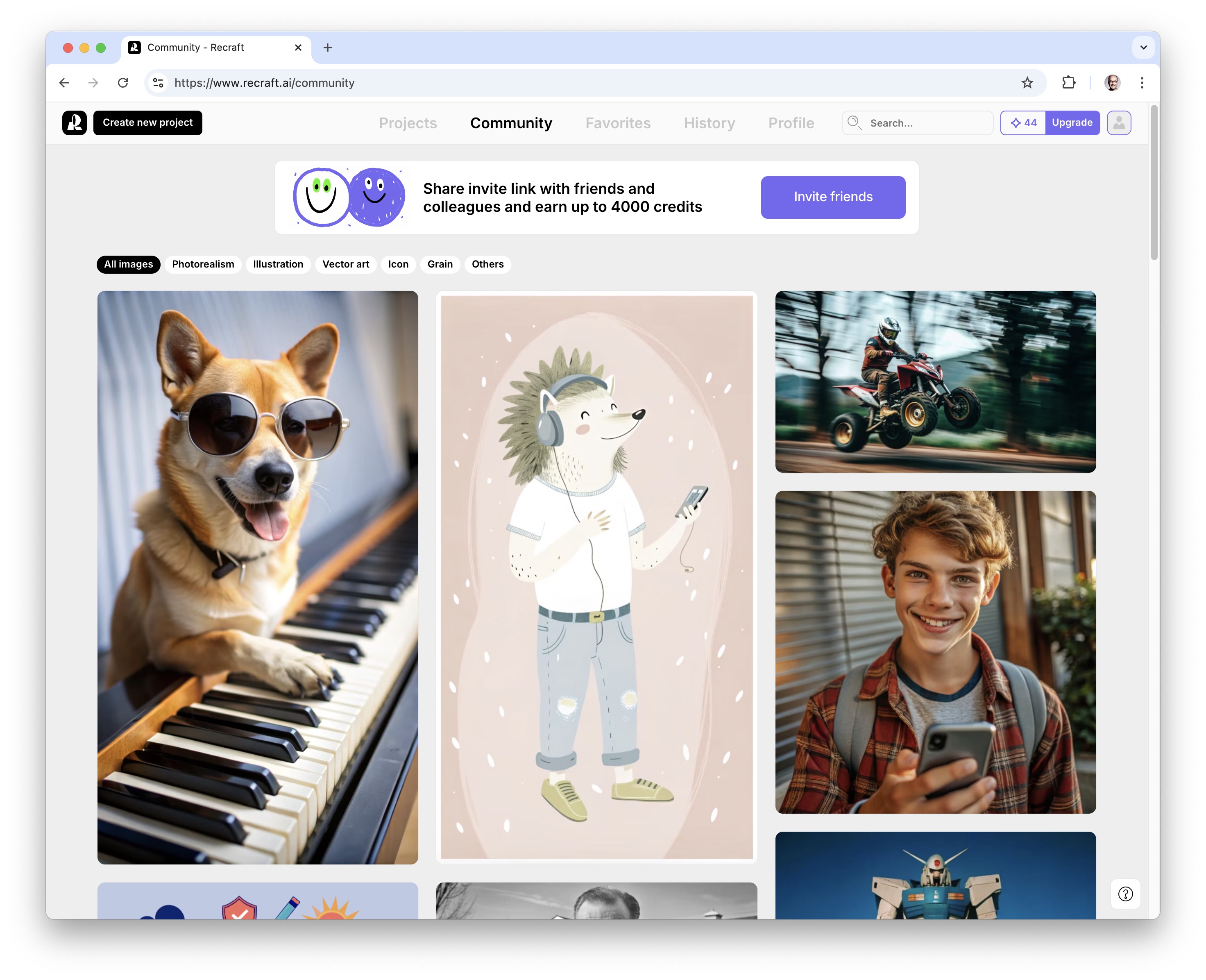Screen dimensions: 1206x980
Task: Select the Icon filter chip
Action: [x=398, y=264]
